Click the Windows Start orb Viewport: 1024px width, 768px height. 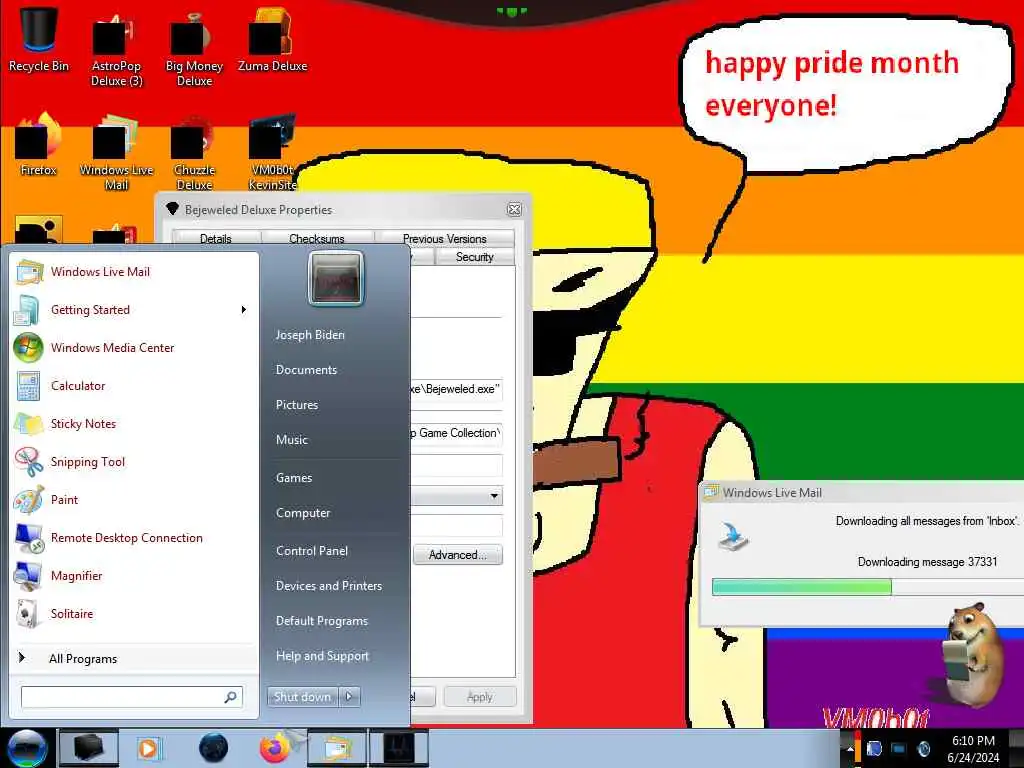point(27,748)
